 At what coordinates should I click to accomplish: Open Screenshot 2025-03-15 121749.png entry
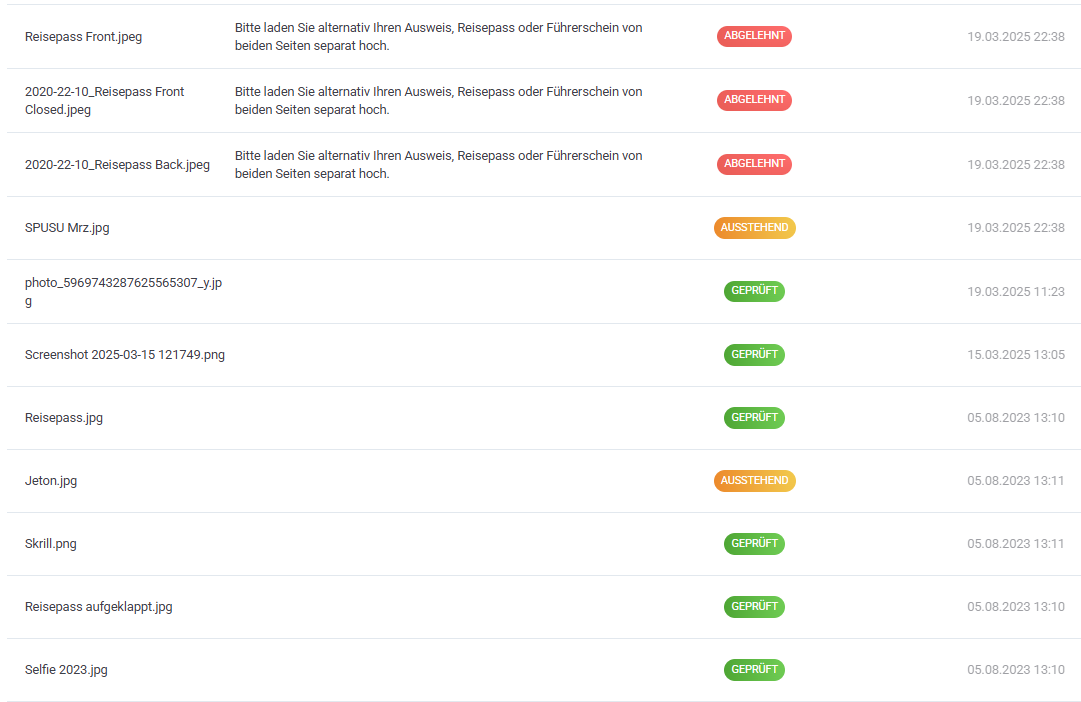(124, 355)
